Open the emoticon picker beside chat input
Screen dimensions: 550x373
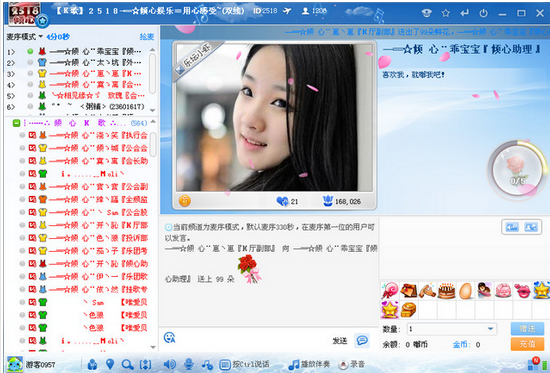click(170, 338)
